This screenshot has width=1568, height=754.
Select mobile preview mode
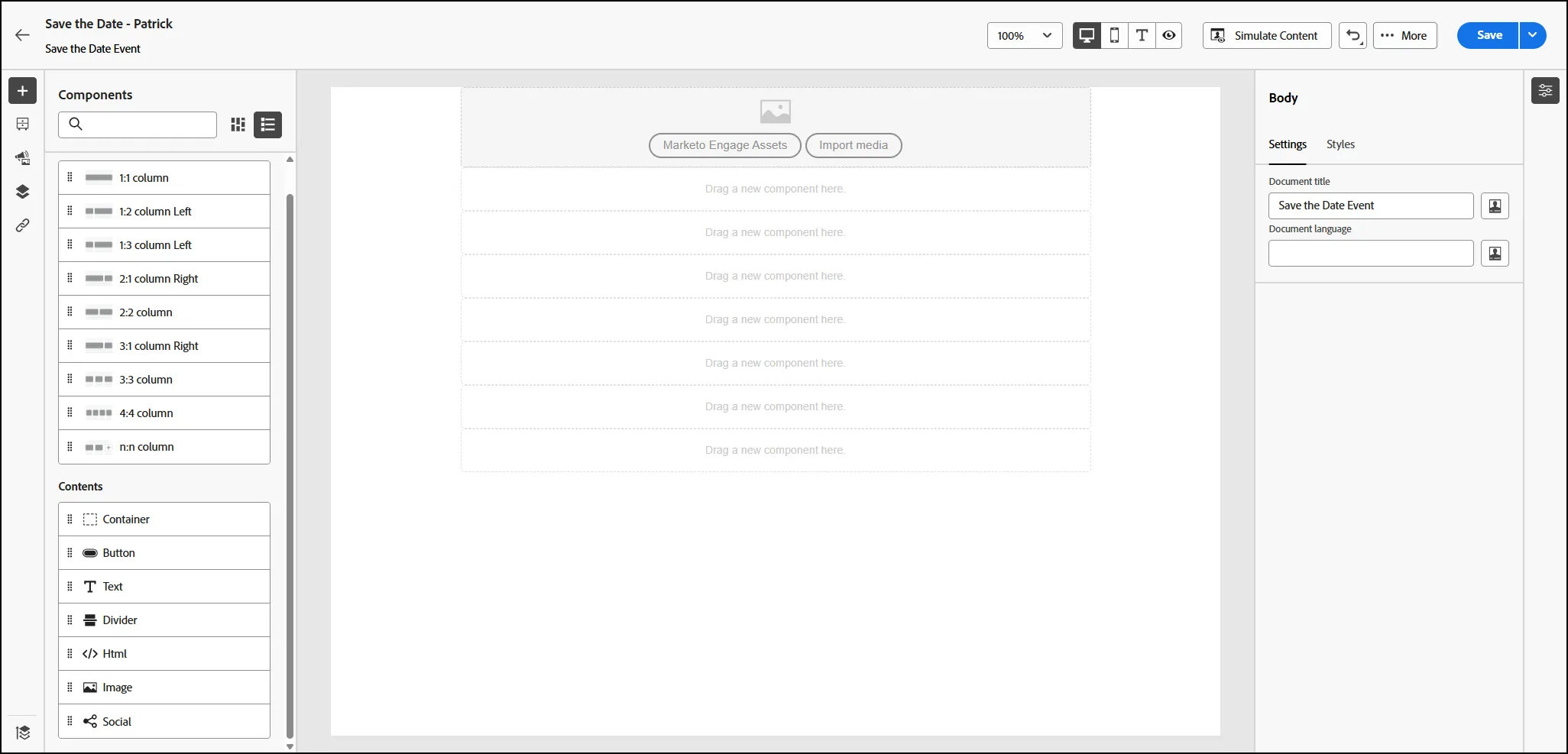1115,35
